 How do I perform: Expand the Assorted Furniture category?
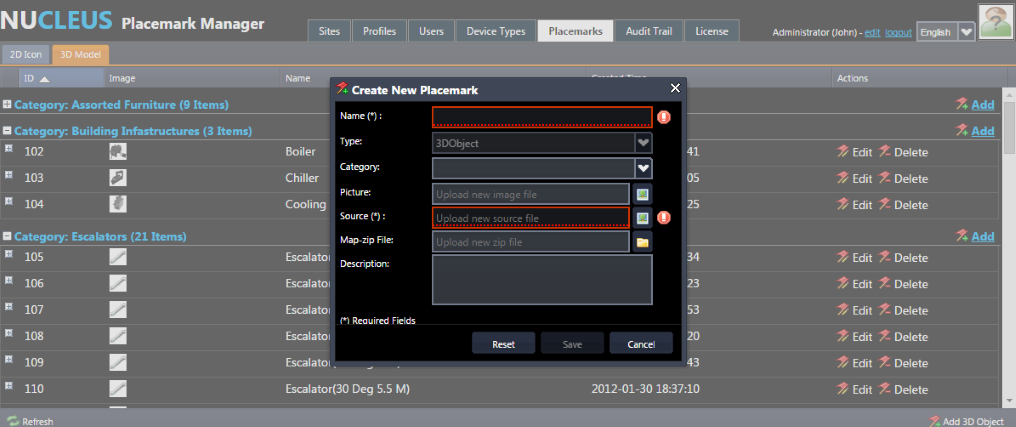(x=7, y=104)
